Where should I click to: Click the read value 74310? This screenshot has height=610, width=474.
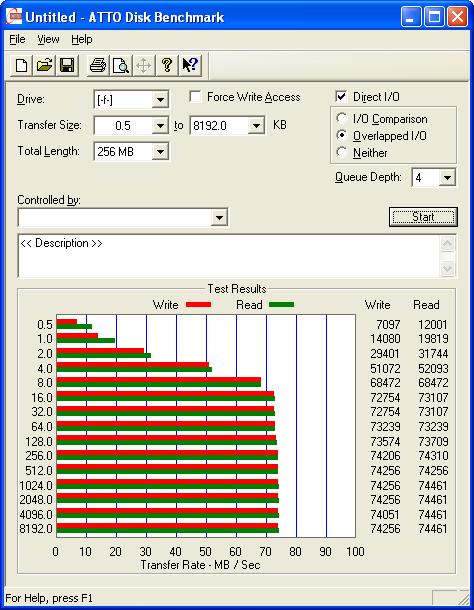tap(433, 456)
